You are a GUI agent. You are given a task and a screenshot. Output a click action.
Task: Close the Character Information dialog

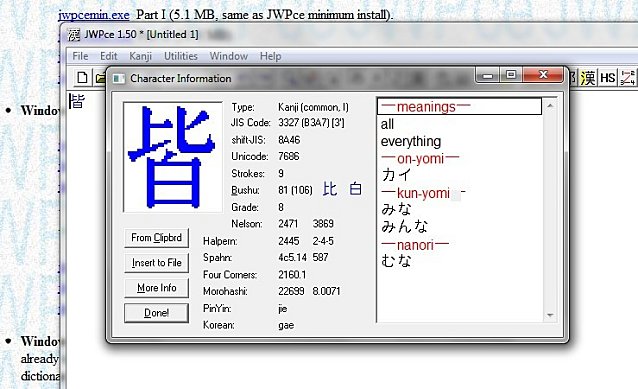[543, 75]
